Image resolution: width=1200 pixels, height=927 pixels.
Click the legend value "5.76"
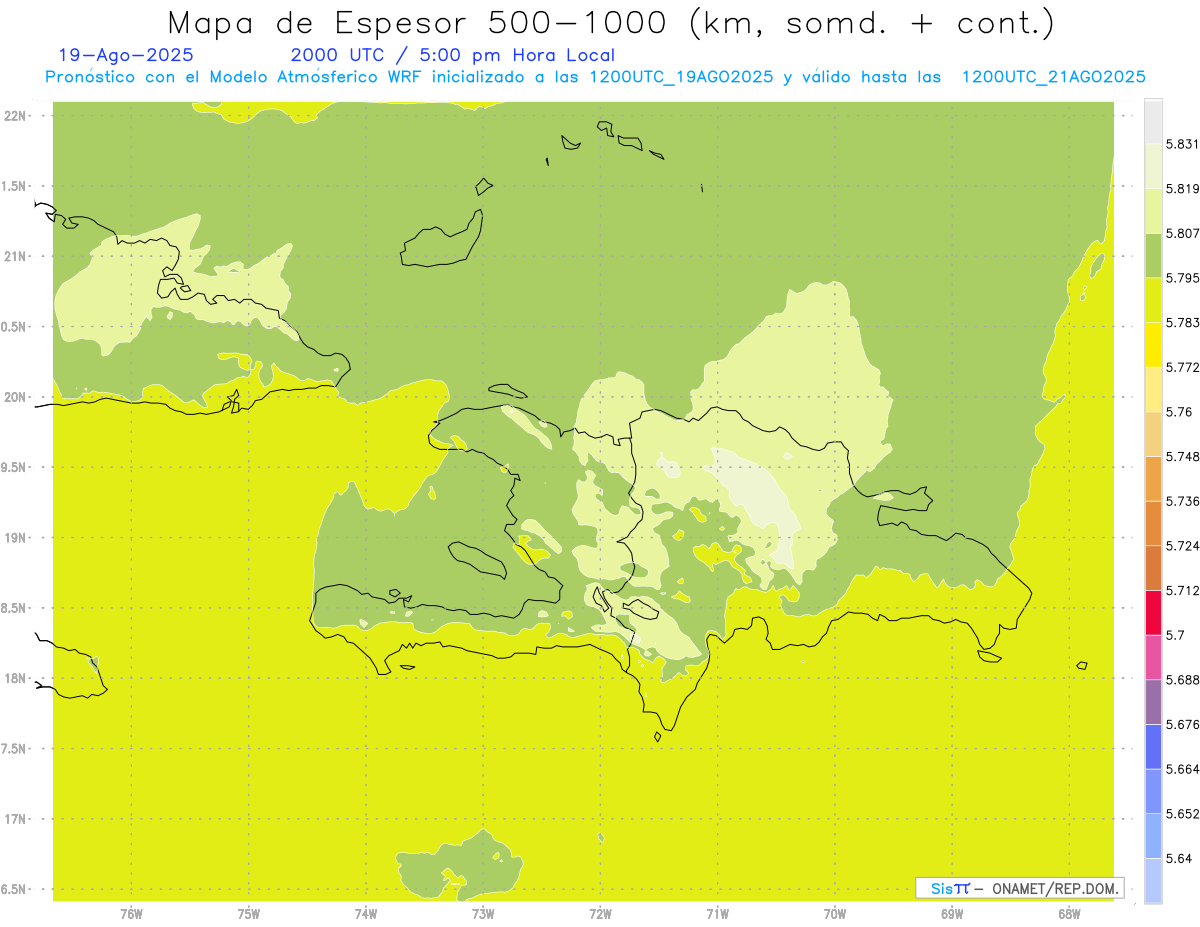click(x=1178, y=412)
